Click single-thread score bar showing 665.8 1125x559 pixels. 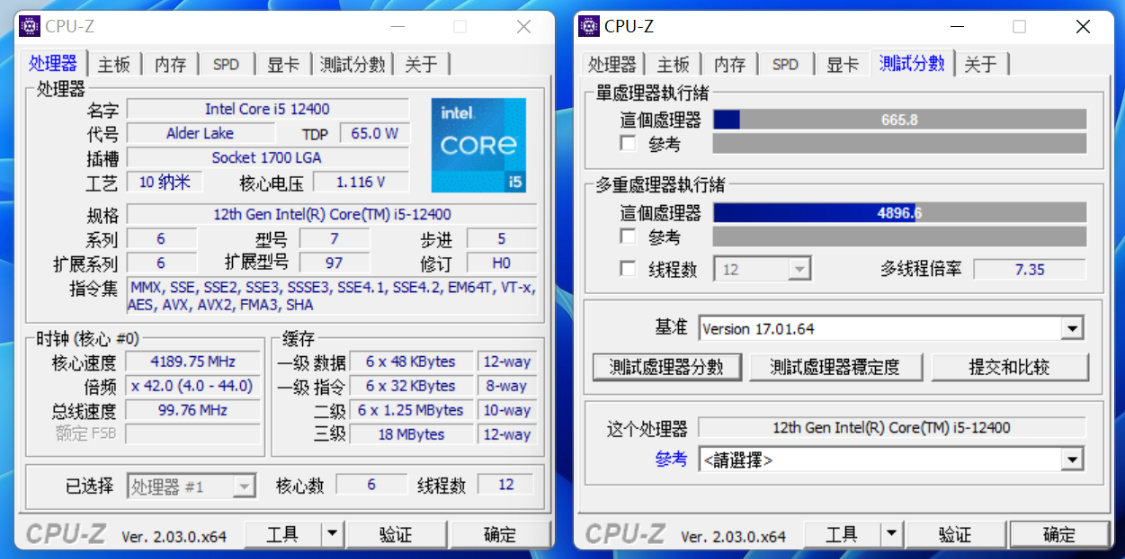point(900,119)
